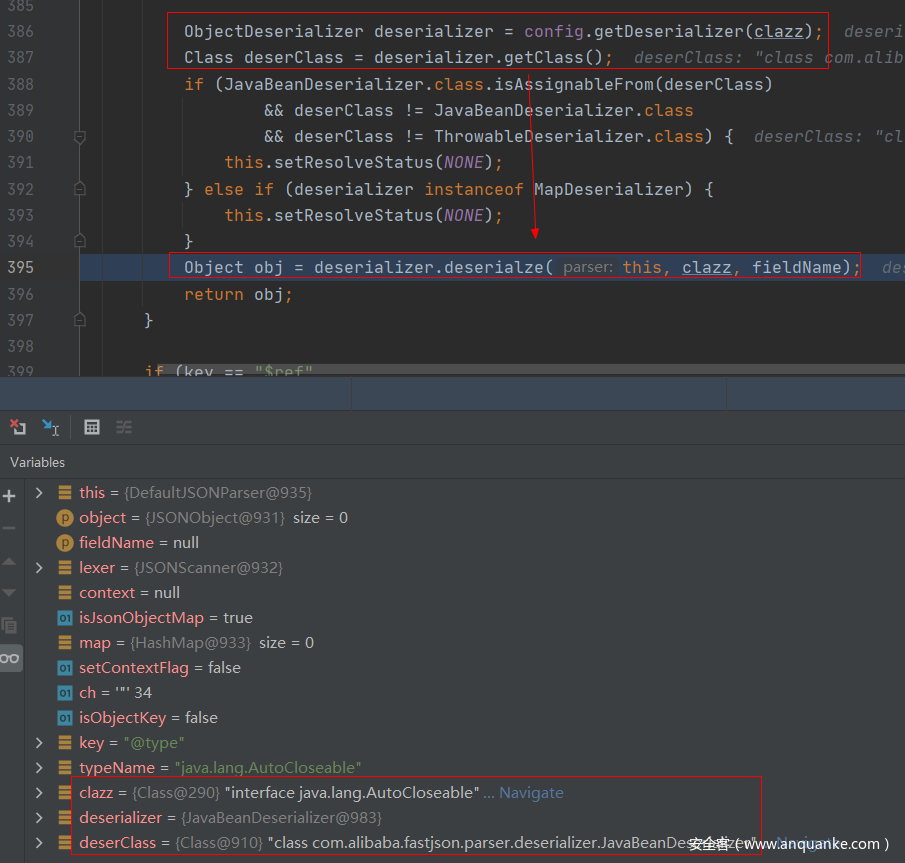Select the Variables panel tab

pyautogui.click(x=37, y=462)
